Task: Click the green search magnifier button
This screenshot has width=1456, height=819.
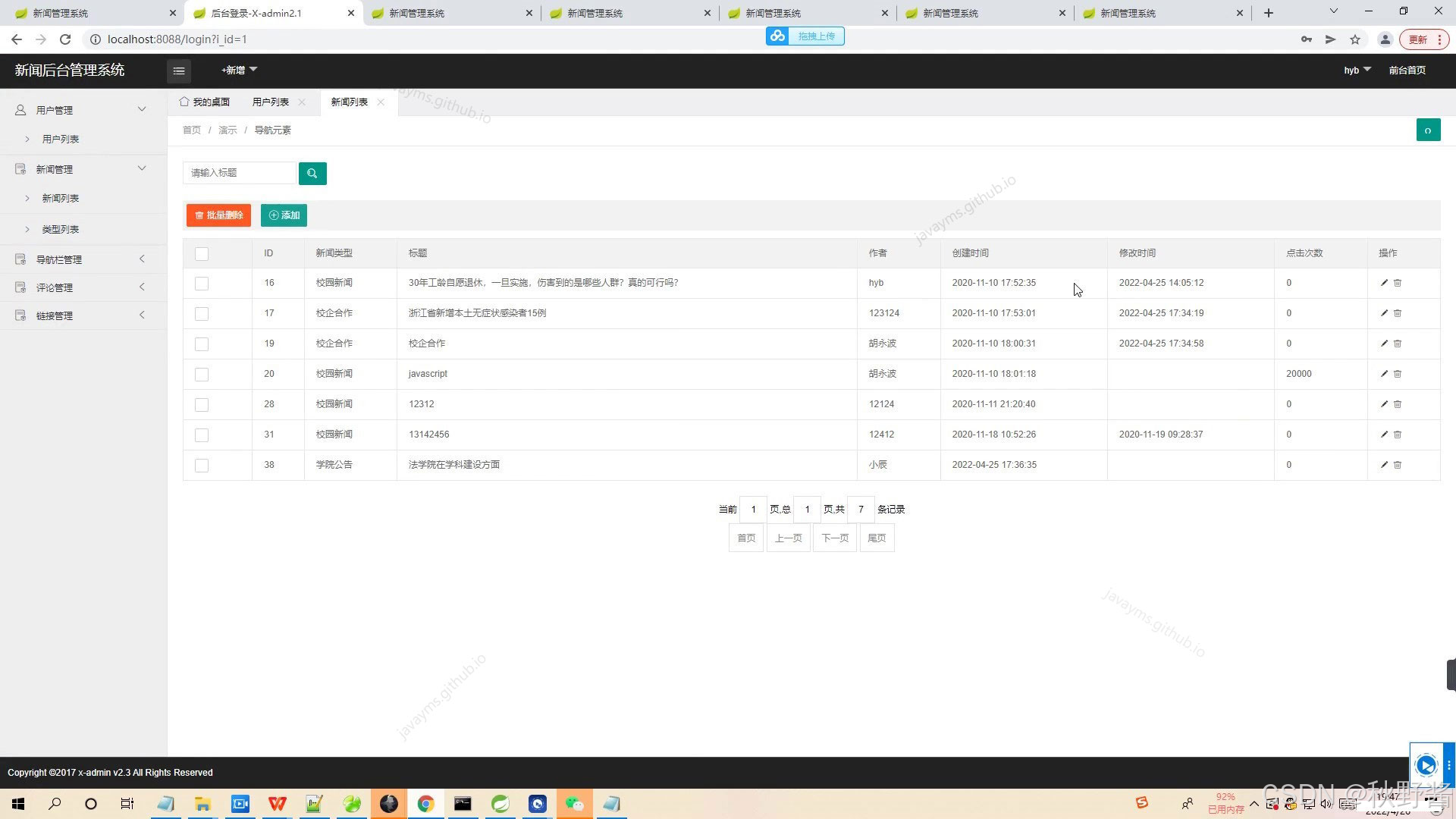Action: pos(312,174)
